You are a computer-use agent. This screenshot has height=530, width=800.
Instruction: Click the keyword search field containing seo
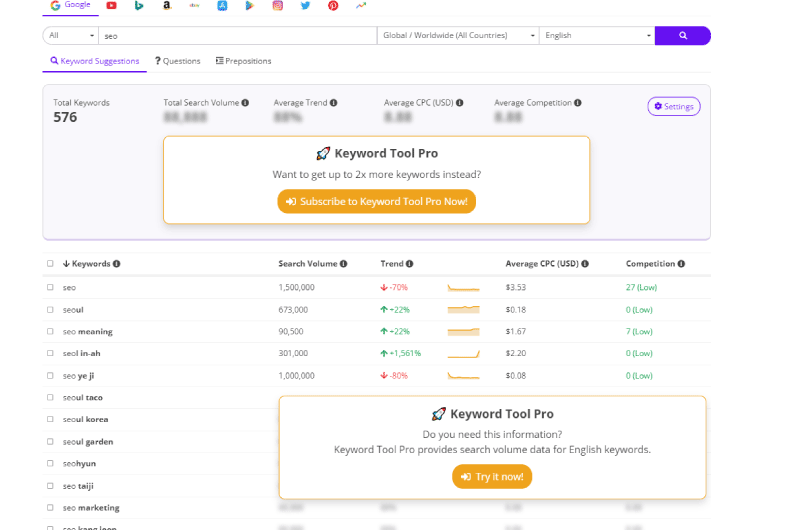coord(237,36)
